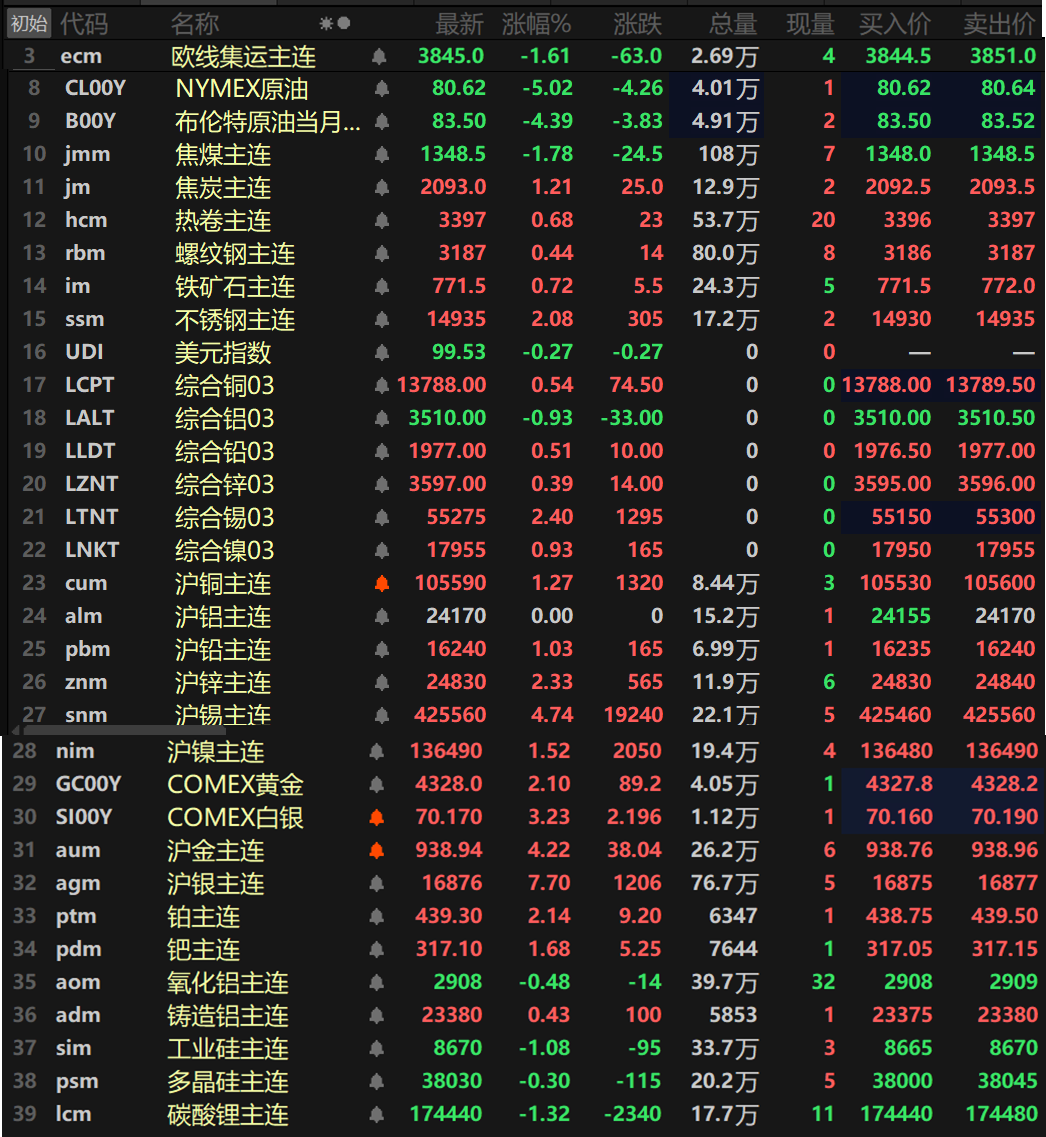Select the 铸造铝主连 name cell

(x=228, y=1016)
